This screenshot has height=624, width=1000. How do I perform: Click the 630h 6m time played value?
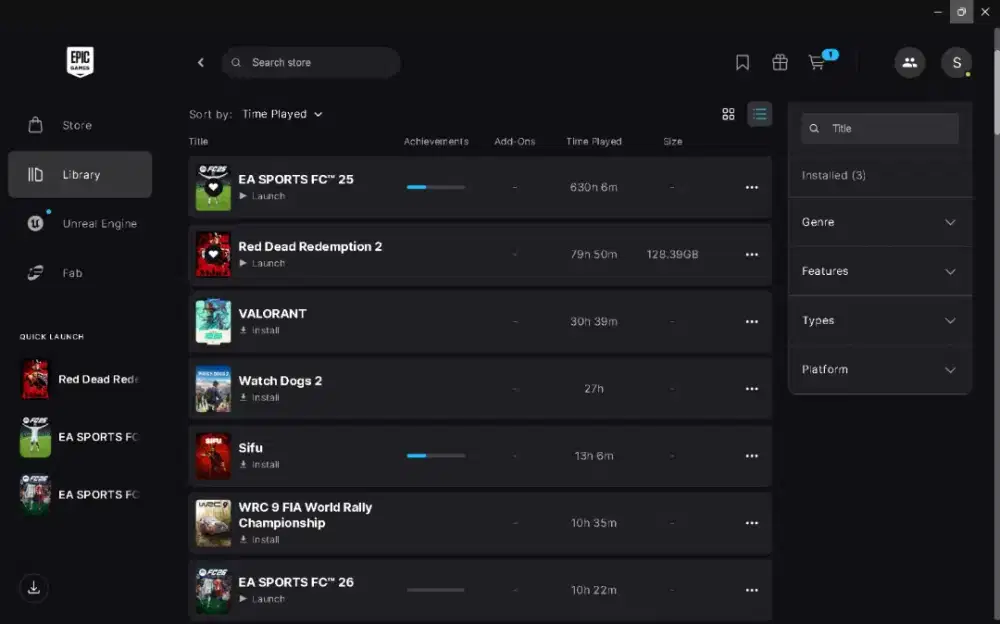point(594,188)
